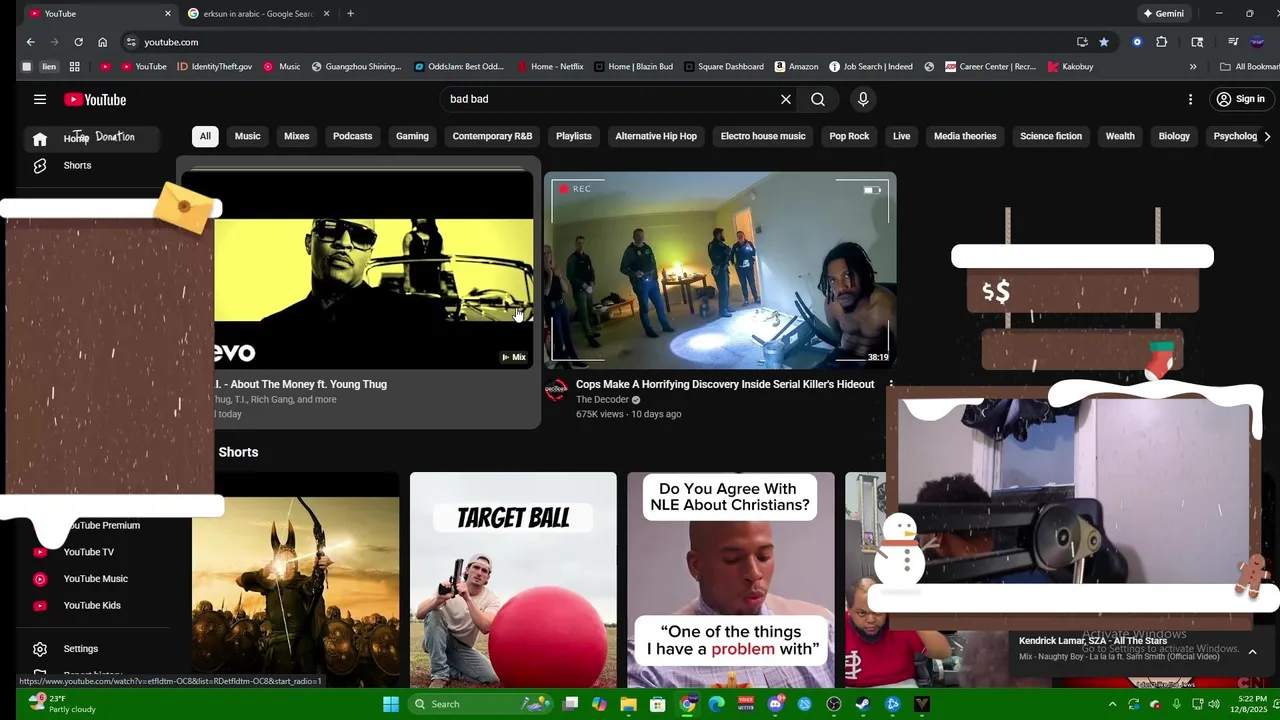Open The Decoder channel name link
The width and height of the screenshot is (1280, 720).
point(601,400)
